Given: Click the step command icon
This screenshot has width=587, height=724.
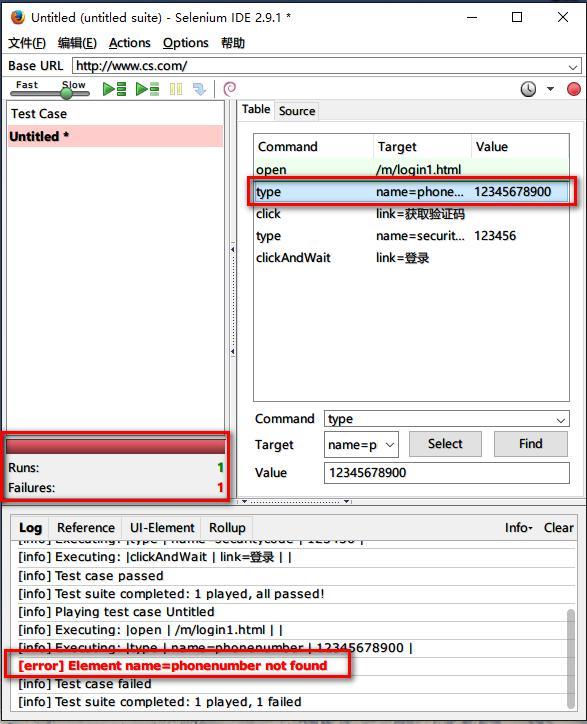Looking at the screenshot, I should 200,89.
